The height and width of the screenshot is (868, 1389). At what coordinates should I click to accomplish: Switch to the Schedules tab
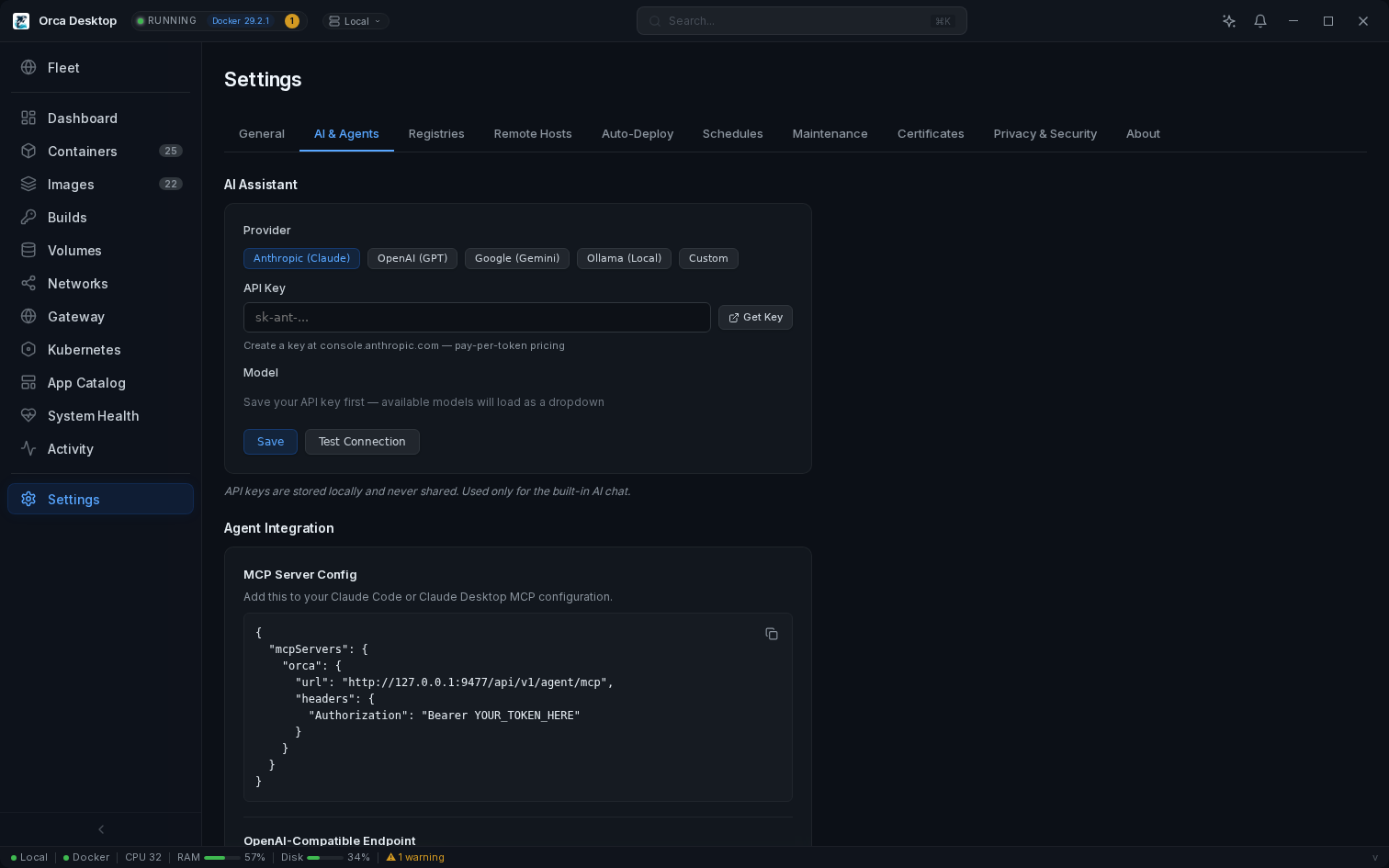click(733, 134)
